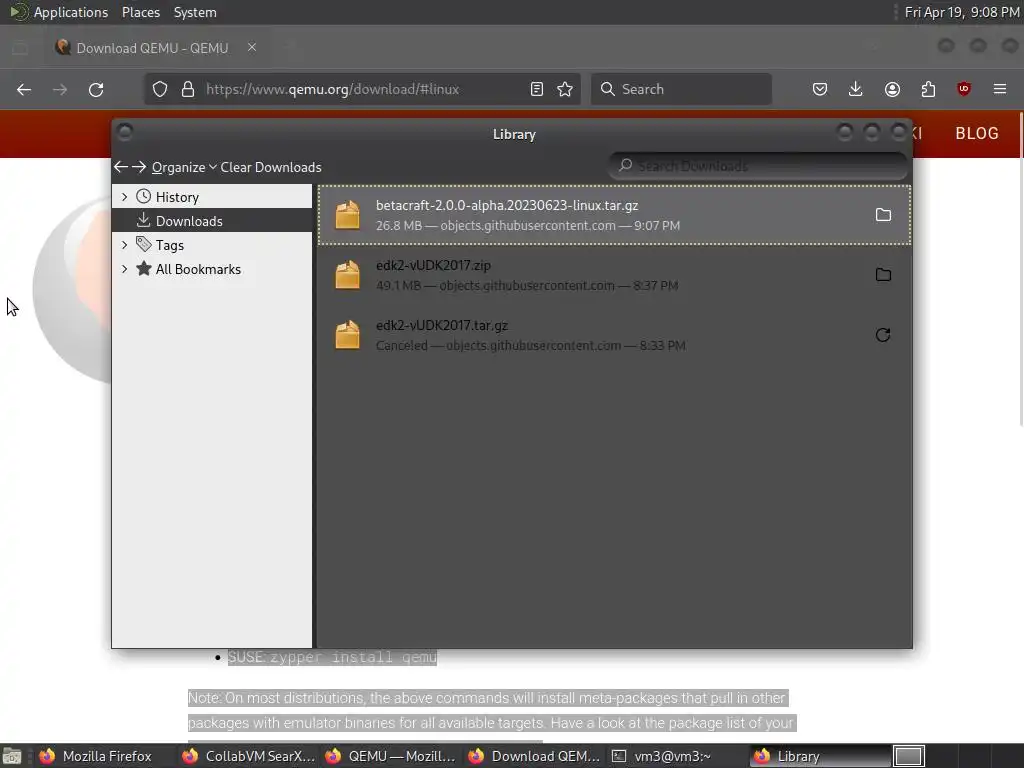Screen dimensions: 1024x768
Task: Focus the Search Downloads field
Action: (x=758, y=166)
